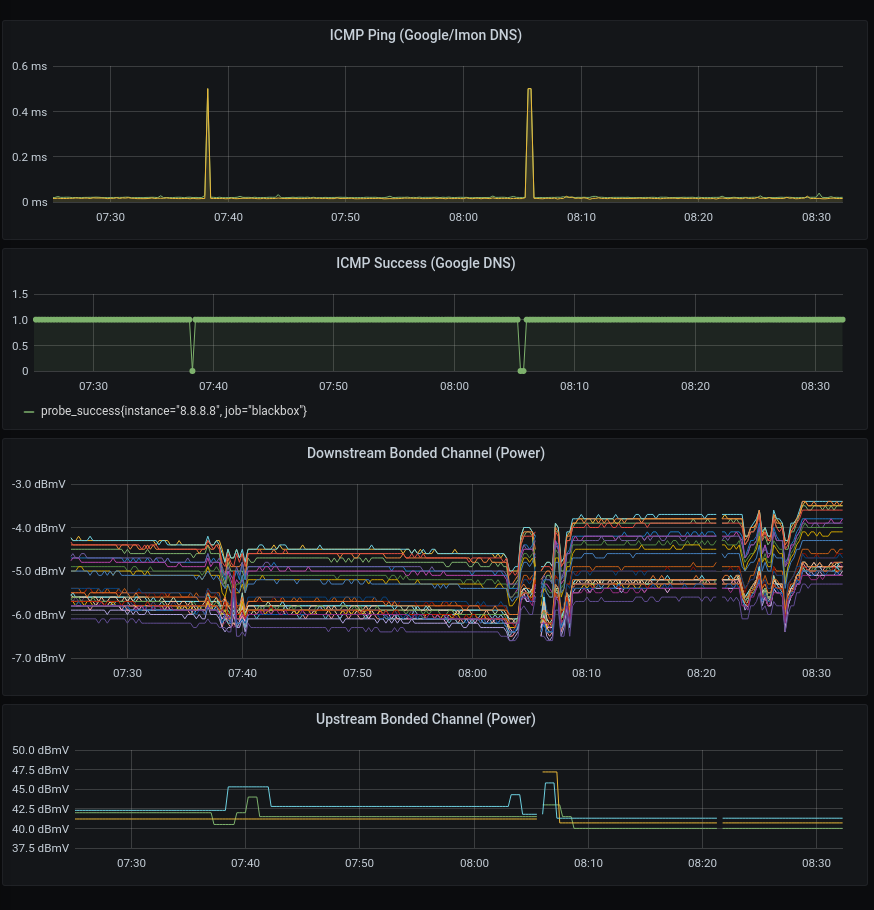This screenshot has width=874, height=910.
Task: Click the green zero-value dot near 07:38 in ICMP Success
Action: 193,371
